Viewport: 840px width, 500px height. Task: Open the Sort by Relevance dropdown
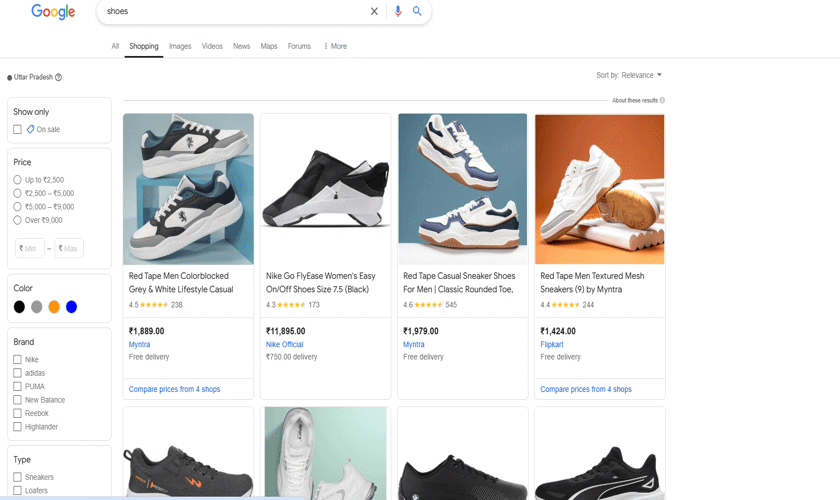click(629, 75)
